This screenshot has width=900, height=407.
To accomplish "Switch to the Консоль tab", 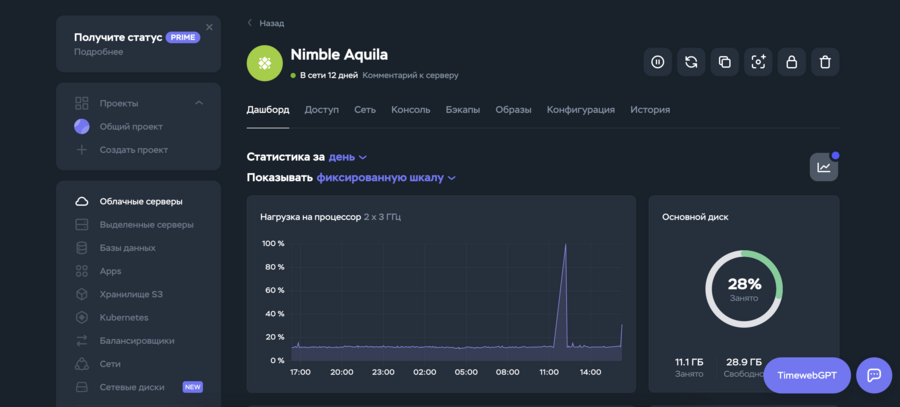I will (x=410, y=110).
